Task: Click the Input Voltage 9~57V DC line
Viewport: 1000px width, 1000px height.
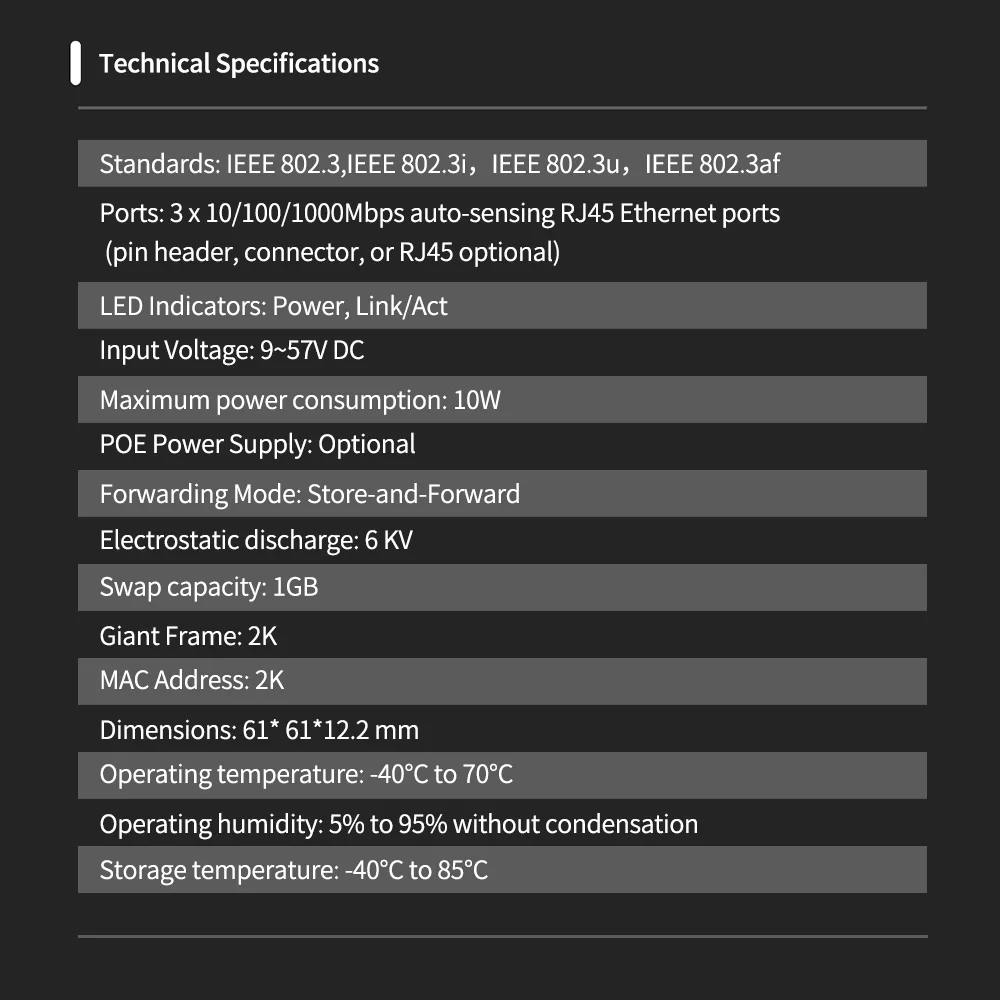Action: click(x=232, y=350)
